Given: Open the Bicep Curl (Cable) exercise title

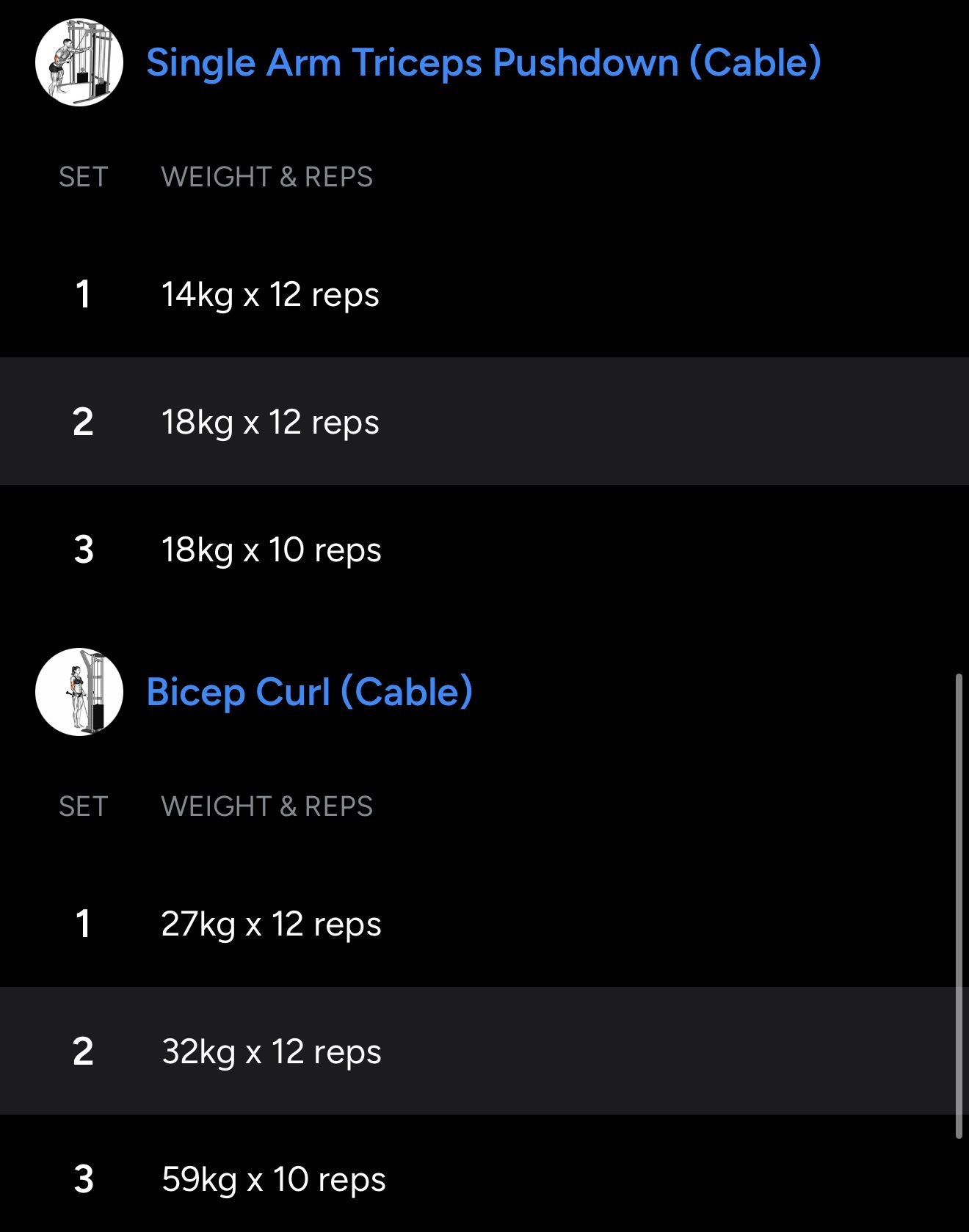Looking at the screenshot, I should tap(309, 692).
